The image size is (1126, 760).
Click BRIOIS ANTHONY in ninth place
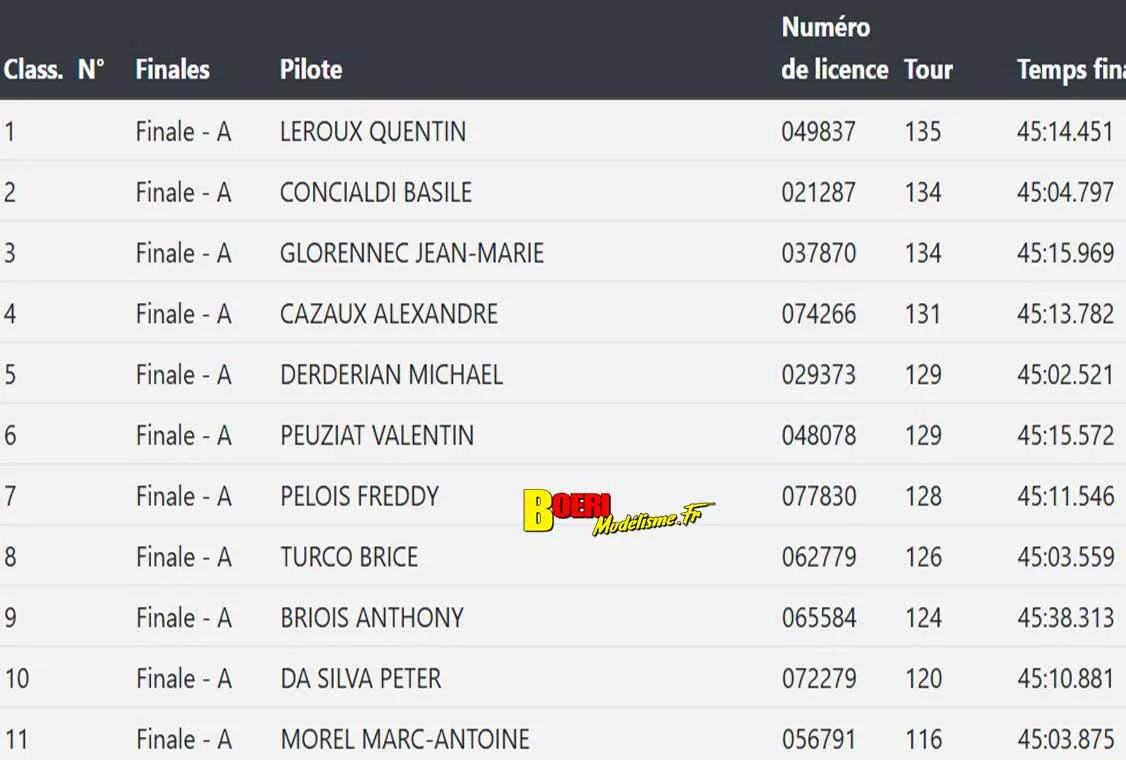372,618
